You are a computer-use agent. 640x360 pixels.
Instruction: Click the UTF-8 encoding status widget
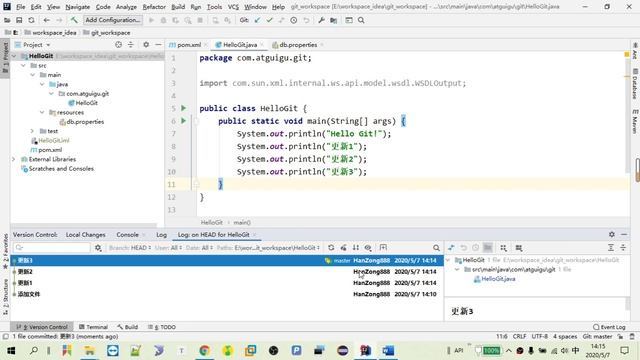tap(539, 336)
